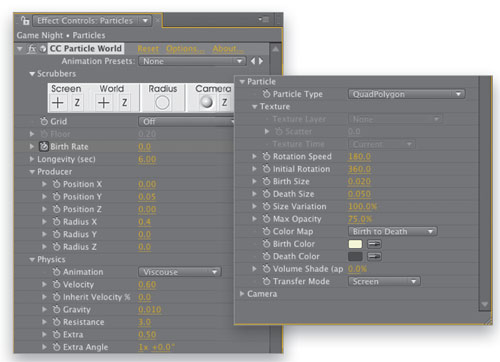The width and height of the screenshot is (500, 362).
Task: Open the Grid dropdown set to Off
Action: tap(187, 122)
